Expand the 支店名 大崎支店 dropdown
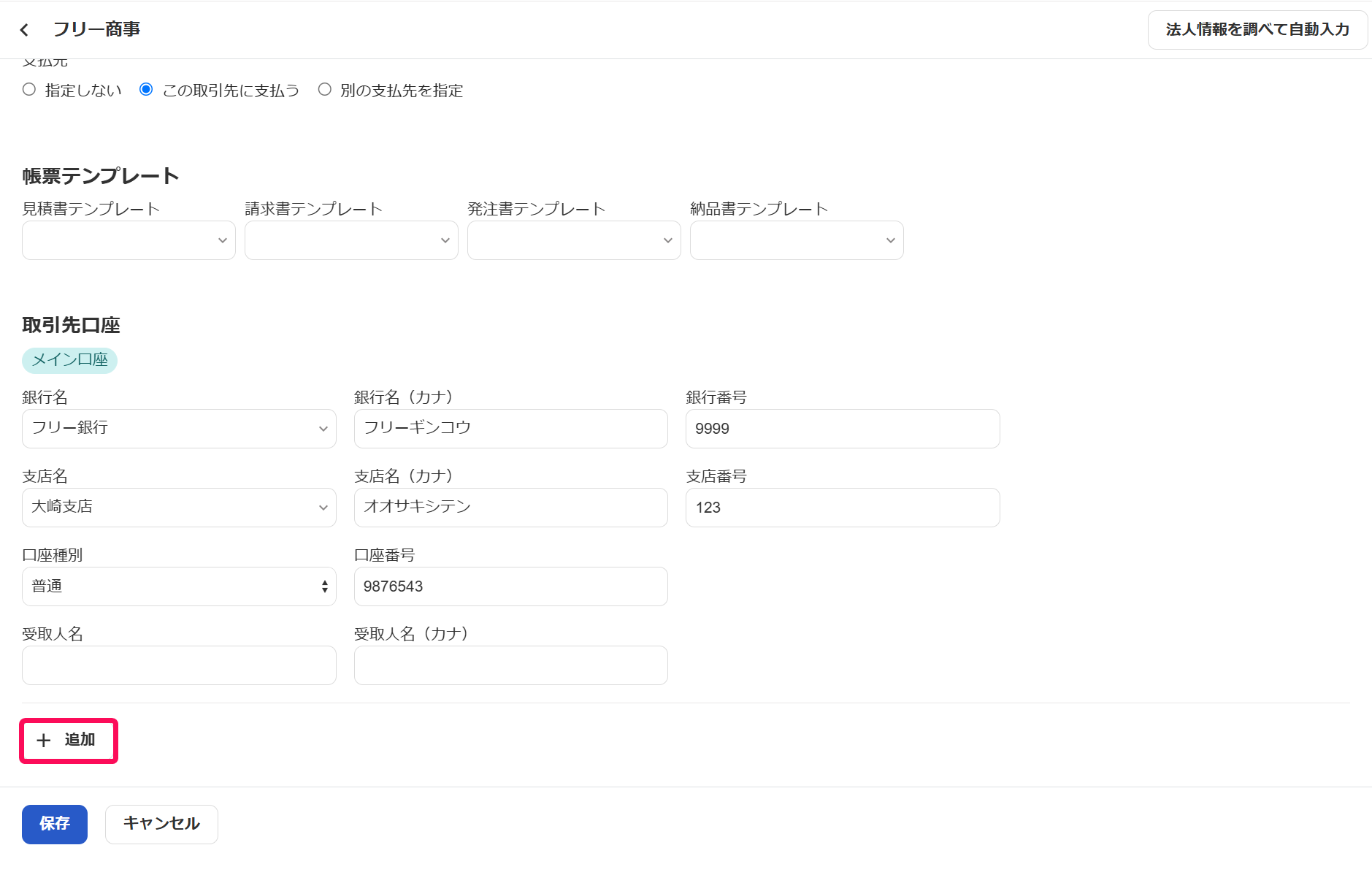Image resolution: width=1372 pixels, height=883 pixels. (x=179, y=508)
